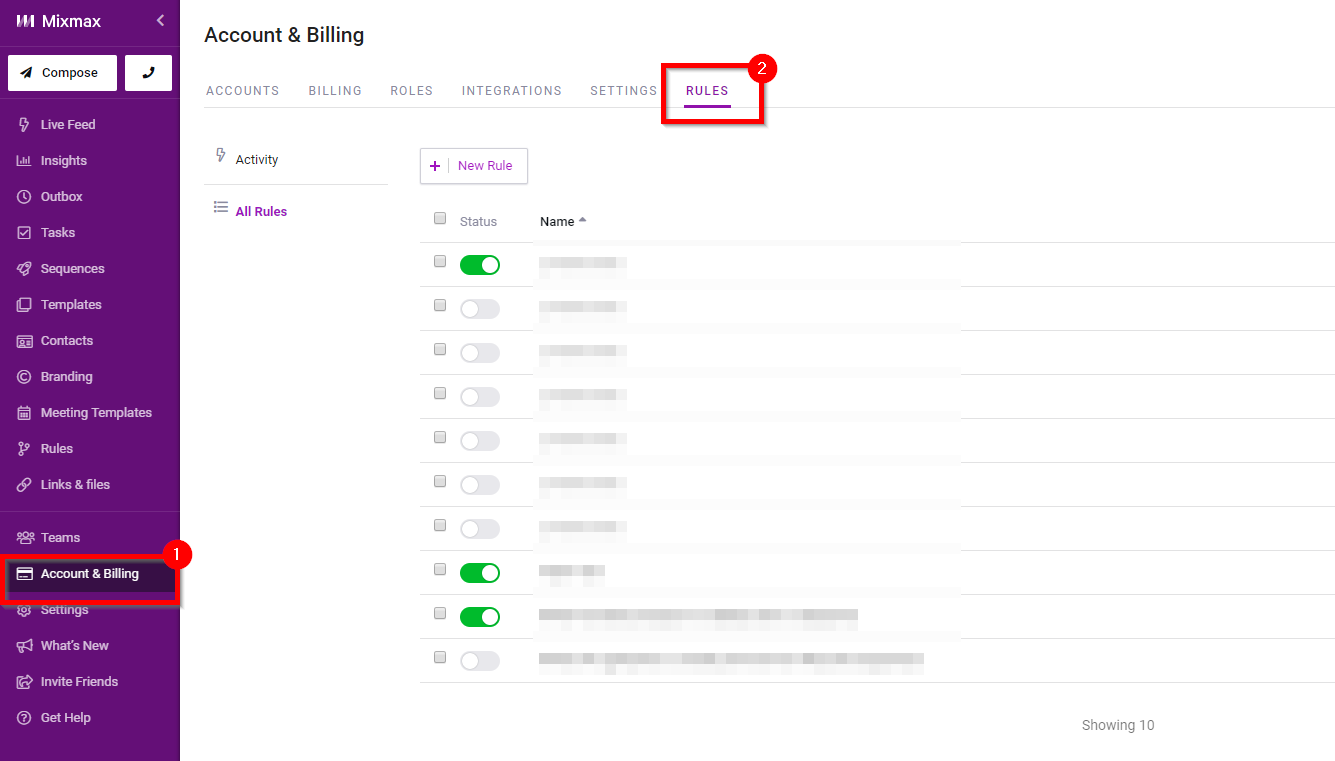1335x761 pixels.
Task: Check the first rule's checkbox
Action: pyautogui.click(x=440, y=262)
